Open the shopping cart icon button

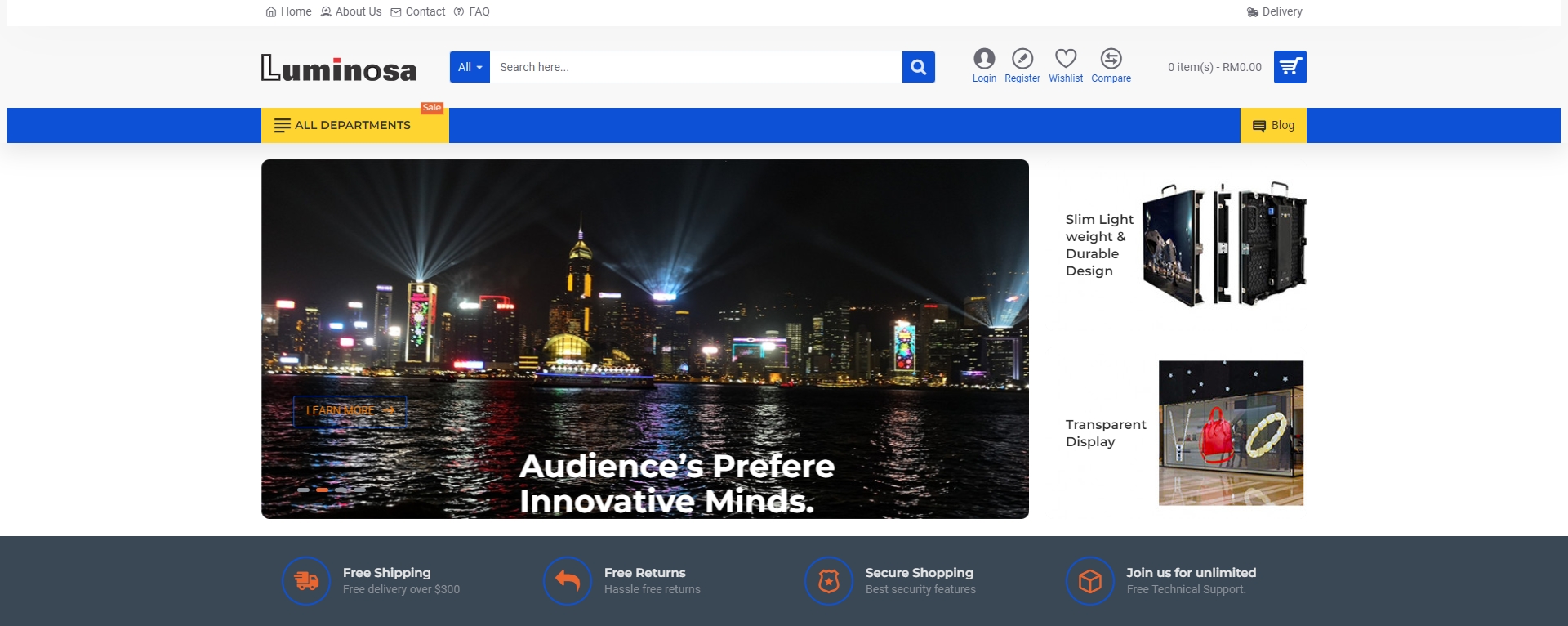(1290, 67)
